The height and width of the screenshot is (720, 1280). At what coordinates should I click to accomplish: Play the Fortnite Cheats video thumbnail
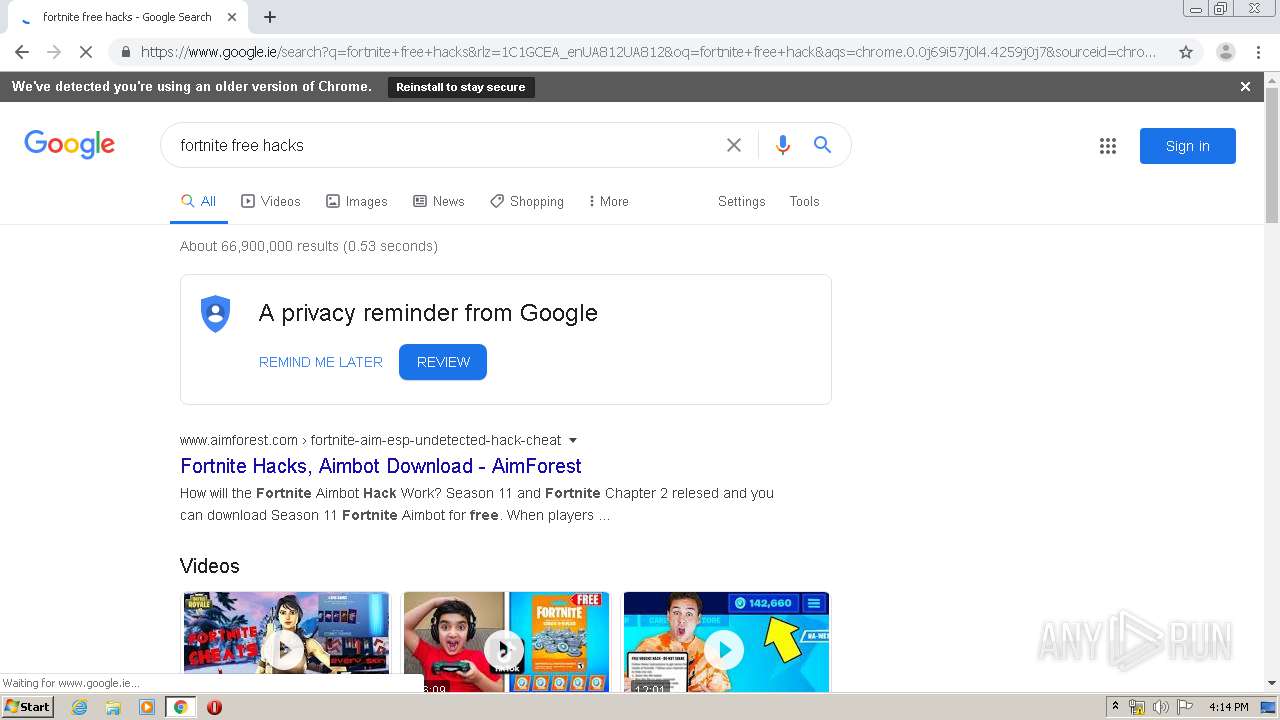click(x=286, y=642)
